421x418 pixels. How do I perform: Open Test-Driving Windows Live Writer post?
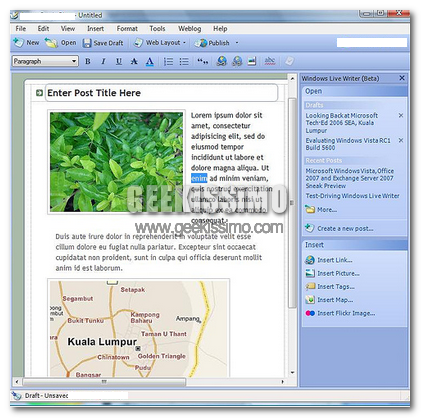pyautogui.click(x=352, y=196)
